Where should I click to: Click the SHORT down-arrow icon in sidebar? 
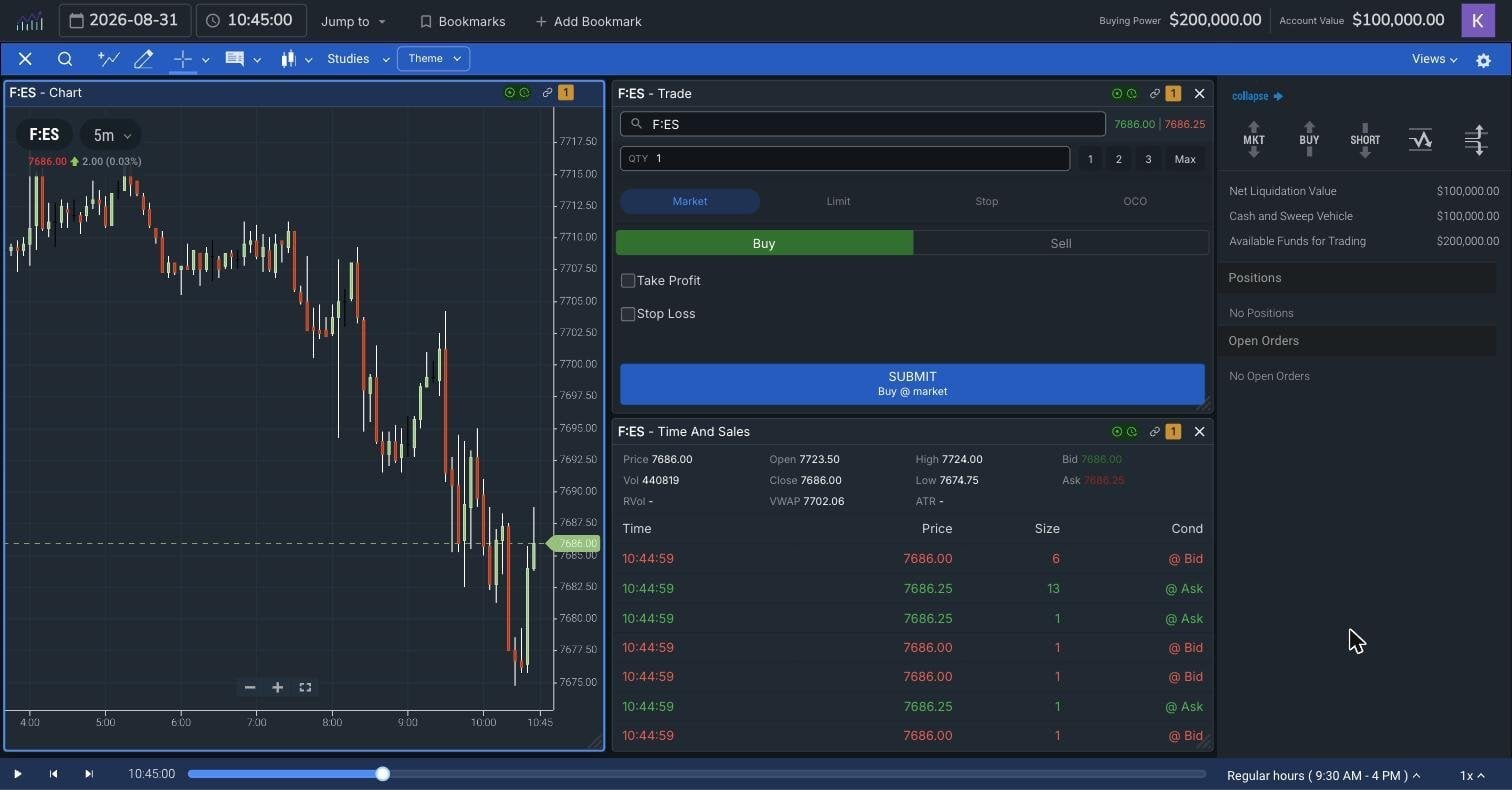(1365, 140)
